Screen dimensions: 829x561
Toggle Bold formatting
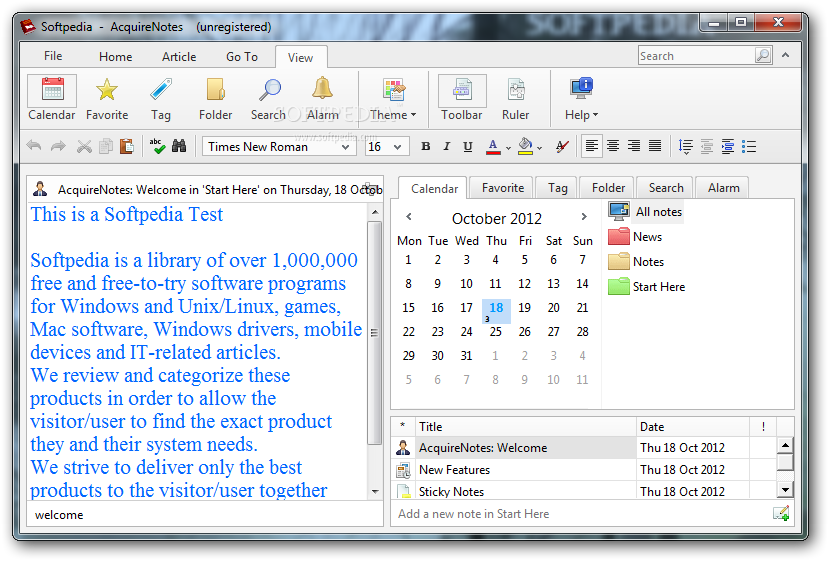click(426, 146)
